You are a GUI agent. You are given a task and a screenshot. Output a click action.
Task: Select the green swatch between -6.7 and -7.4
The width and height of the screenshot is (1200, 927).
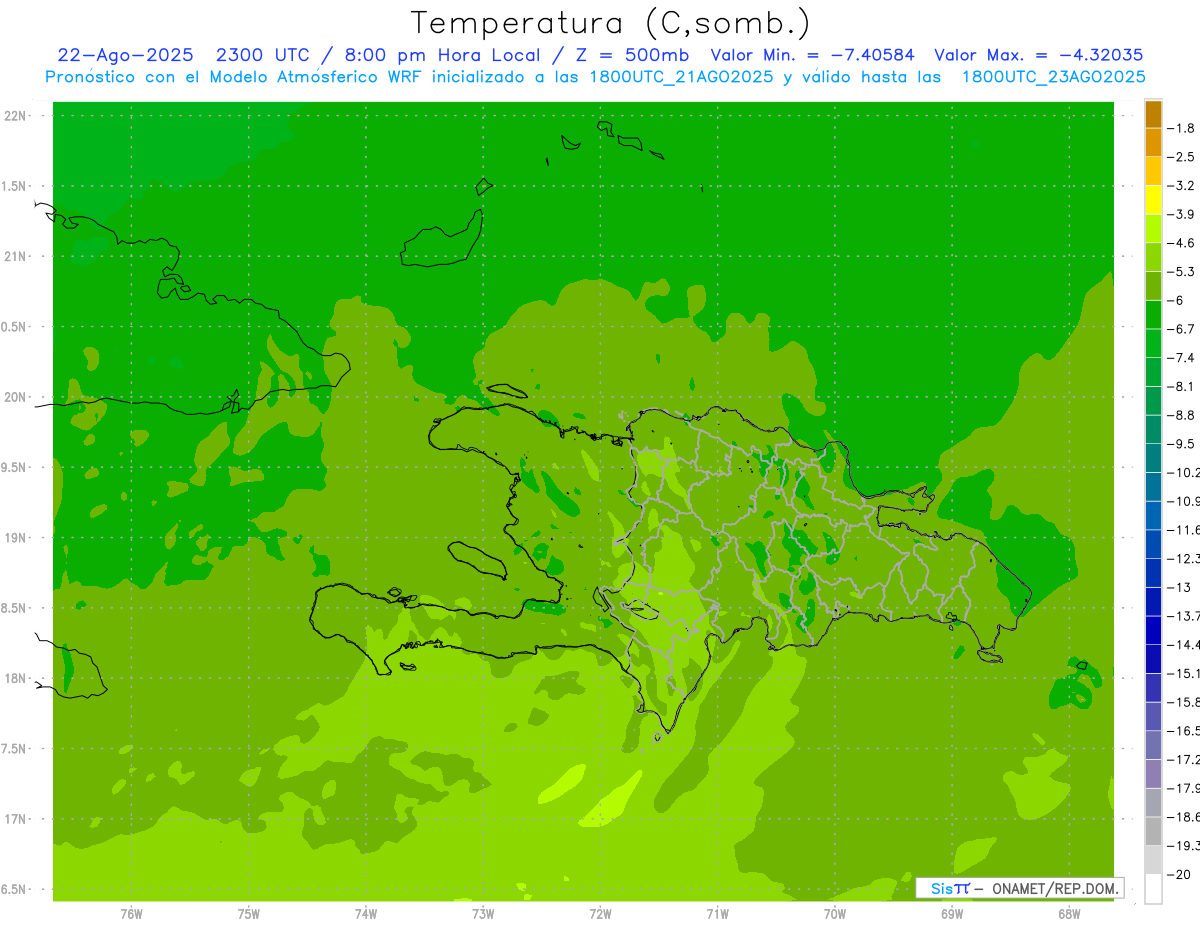(x=1153, y=343)
